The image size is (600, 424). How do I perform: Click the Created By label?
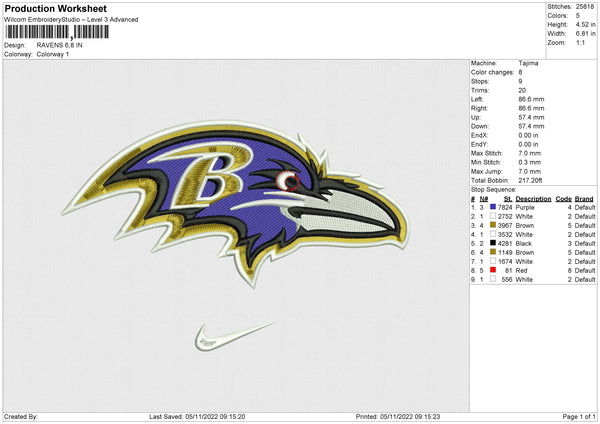click(x=21, y=416)
